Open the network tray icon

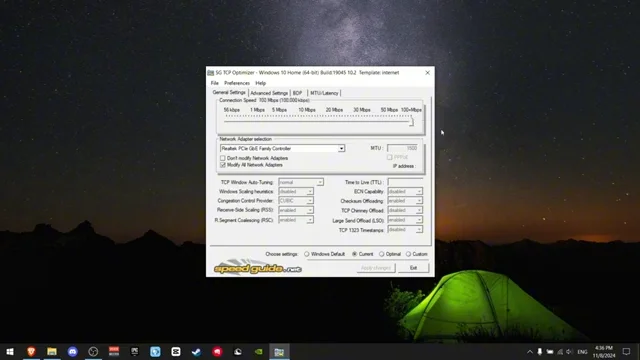560,351
